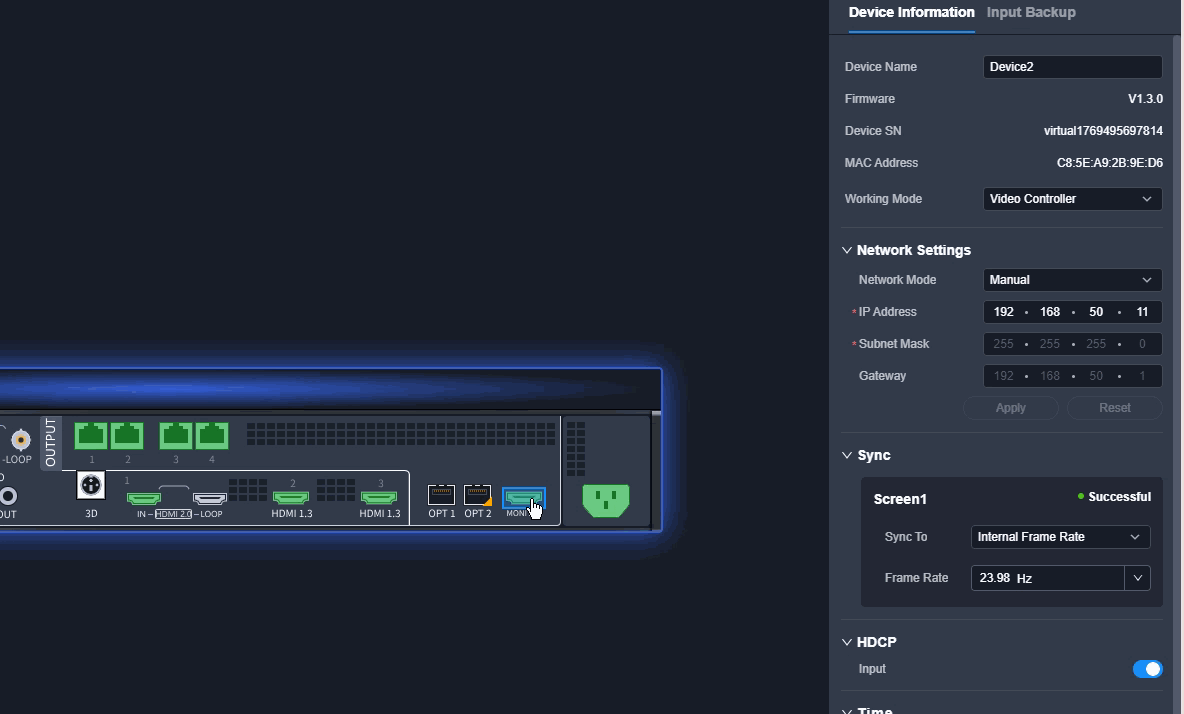
Task: Select Ethernet output port 1
Action: click(91, 435)
